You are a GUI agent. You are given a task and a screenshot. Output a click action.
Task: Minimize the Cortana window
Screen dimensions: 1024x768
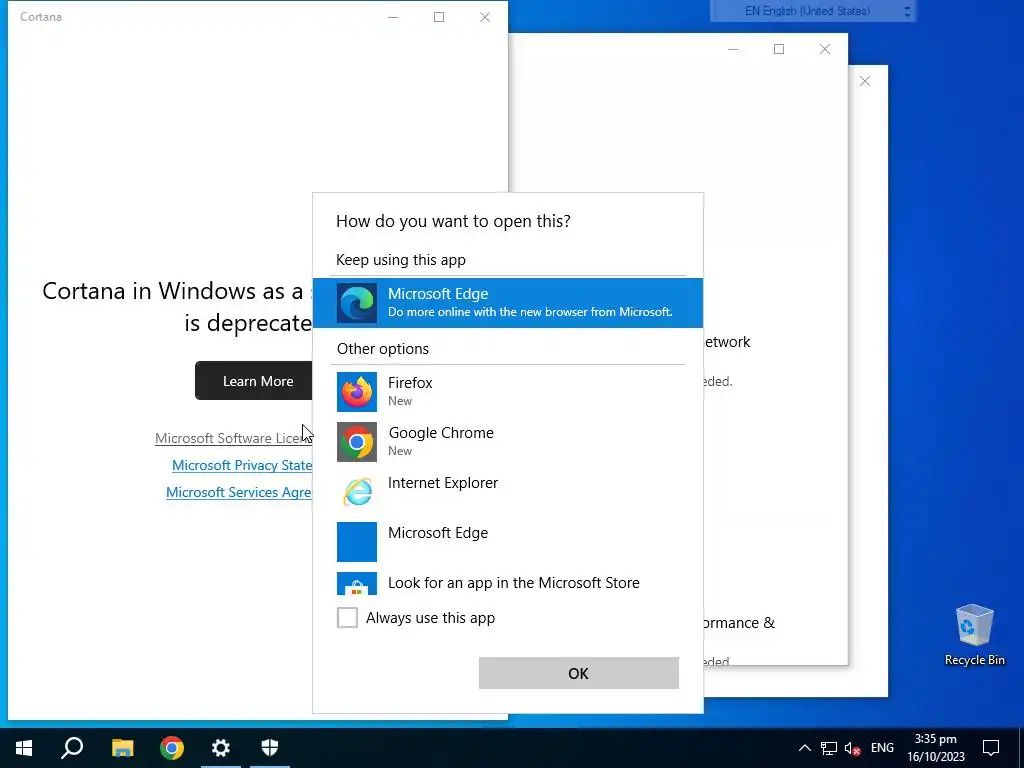click(x=392, y=17)
